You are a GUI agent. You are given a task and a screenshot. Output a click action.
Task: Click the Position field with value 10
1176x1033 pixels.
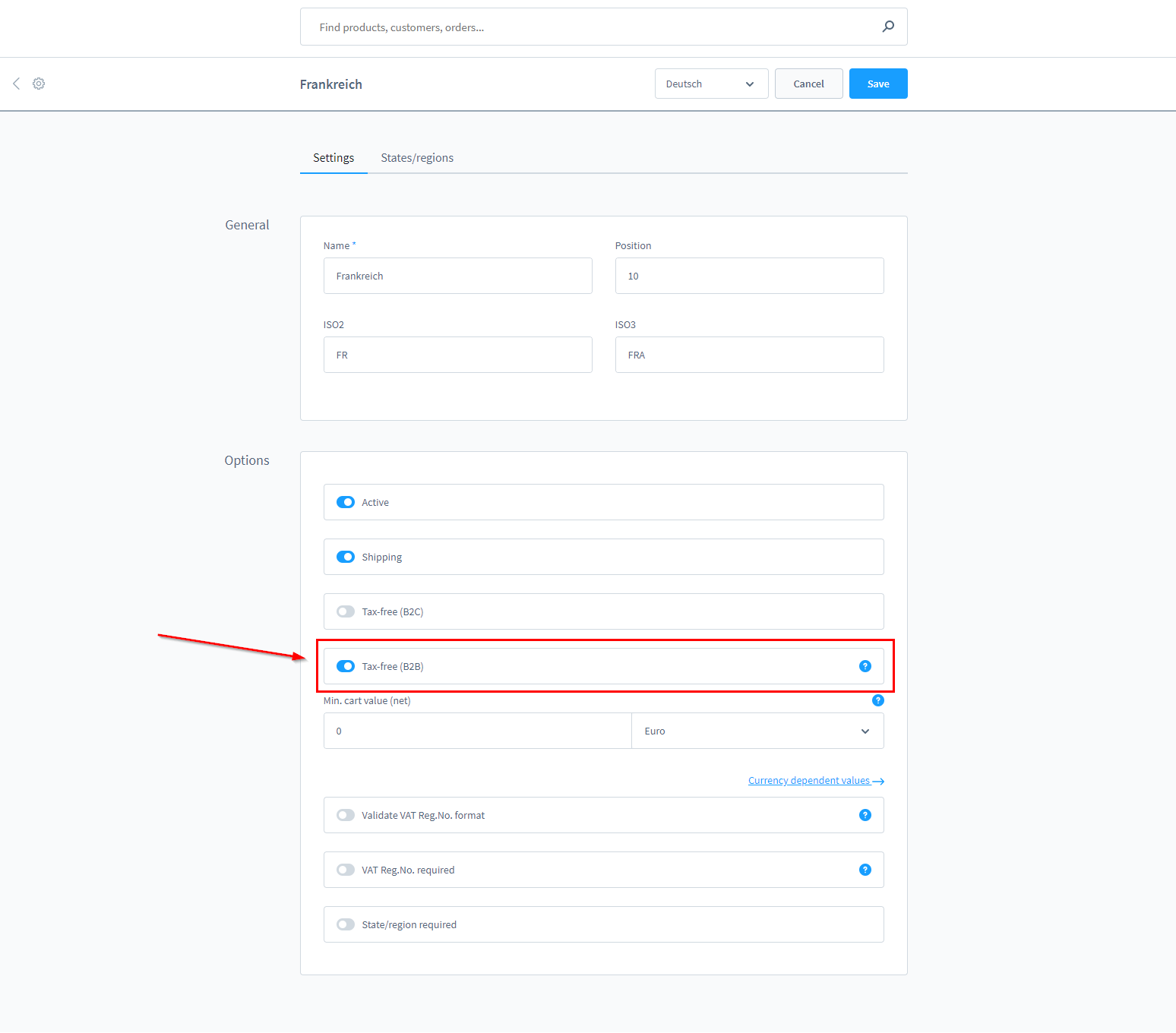(749, 276)
